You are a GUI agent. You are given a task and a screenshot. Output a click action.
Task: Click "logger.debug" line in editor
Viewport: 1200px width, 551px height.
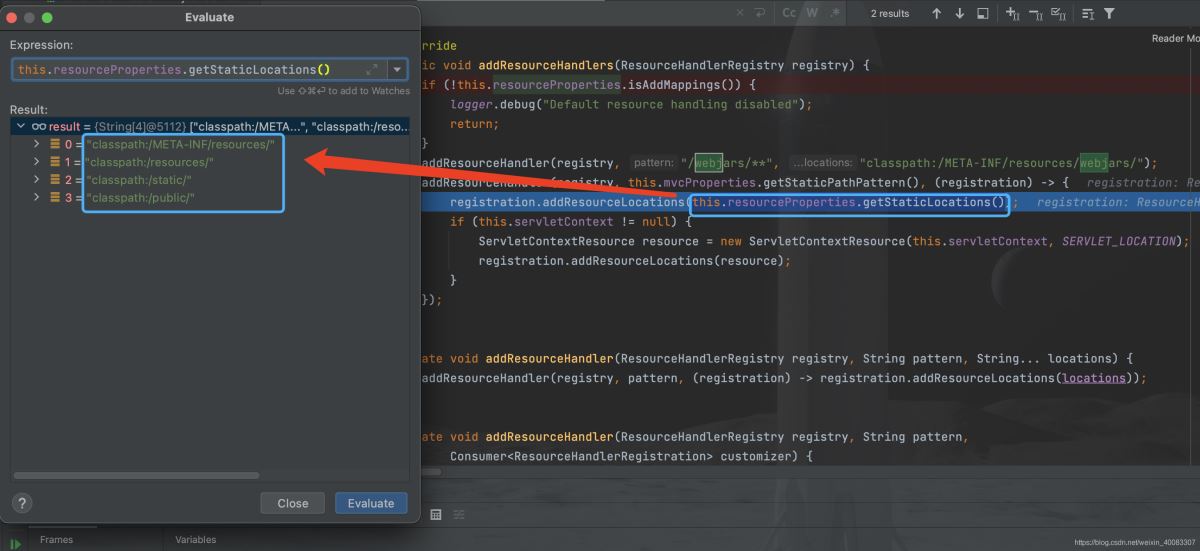631,104
